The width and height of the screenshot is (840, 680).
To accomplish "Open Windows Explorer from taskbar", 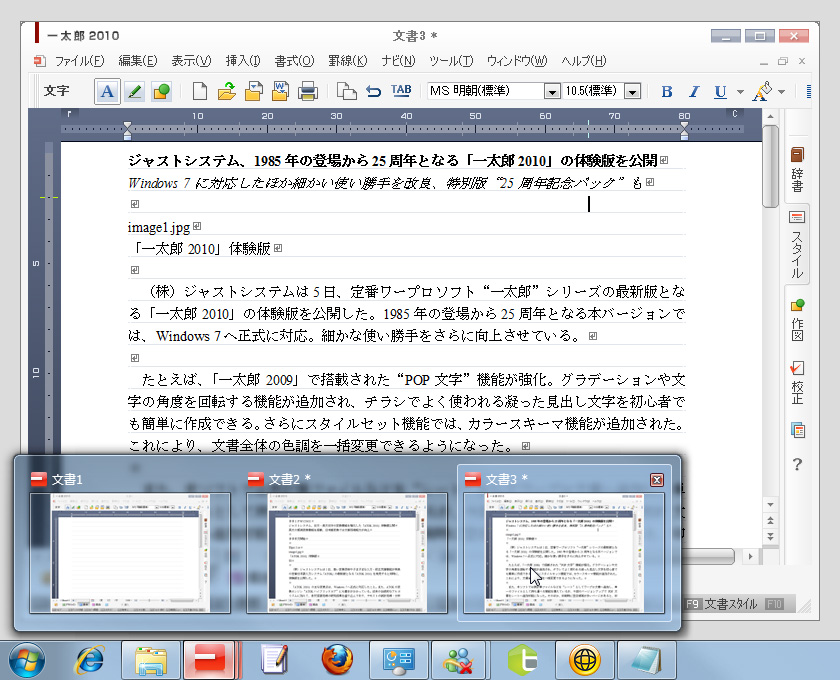I will pos(151,660).
